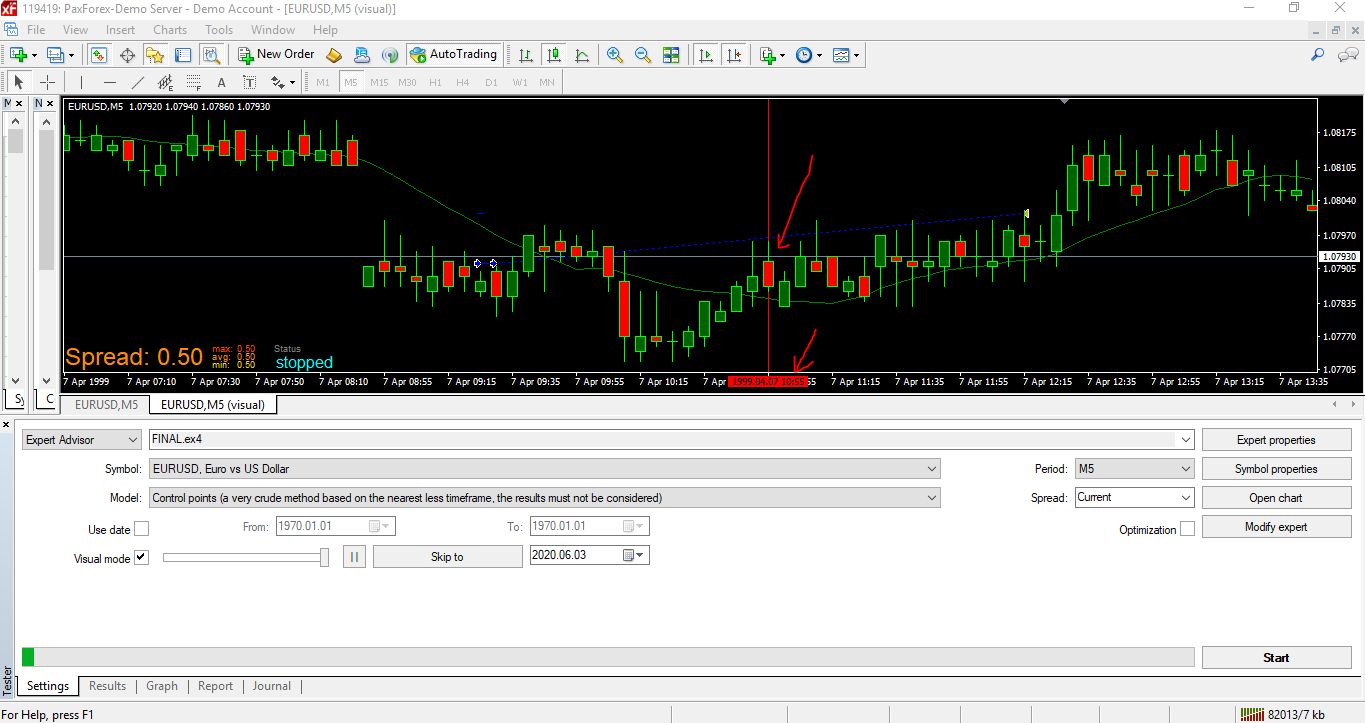Open the Charts menu
Screen dimensions: 1365x723
point(170,30)
